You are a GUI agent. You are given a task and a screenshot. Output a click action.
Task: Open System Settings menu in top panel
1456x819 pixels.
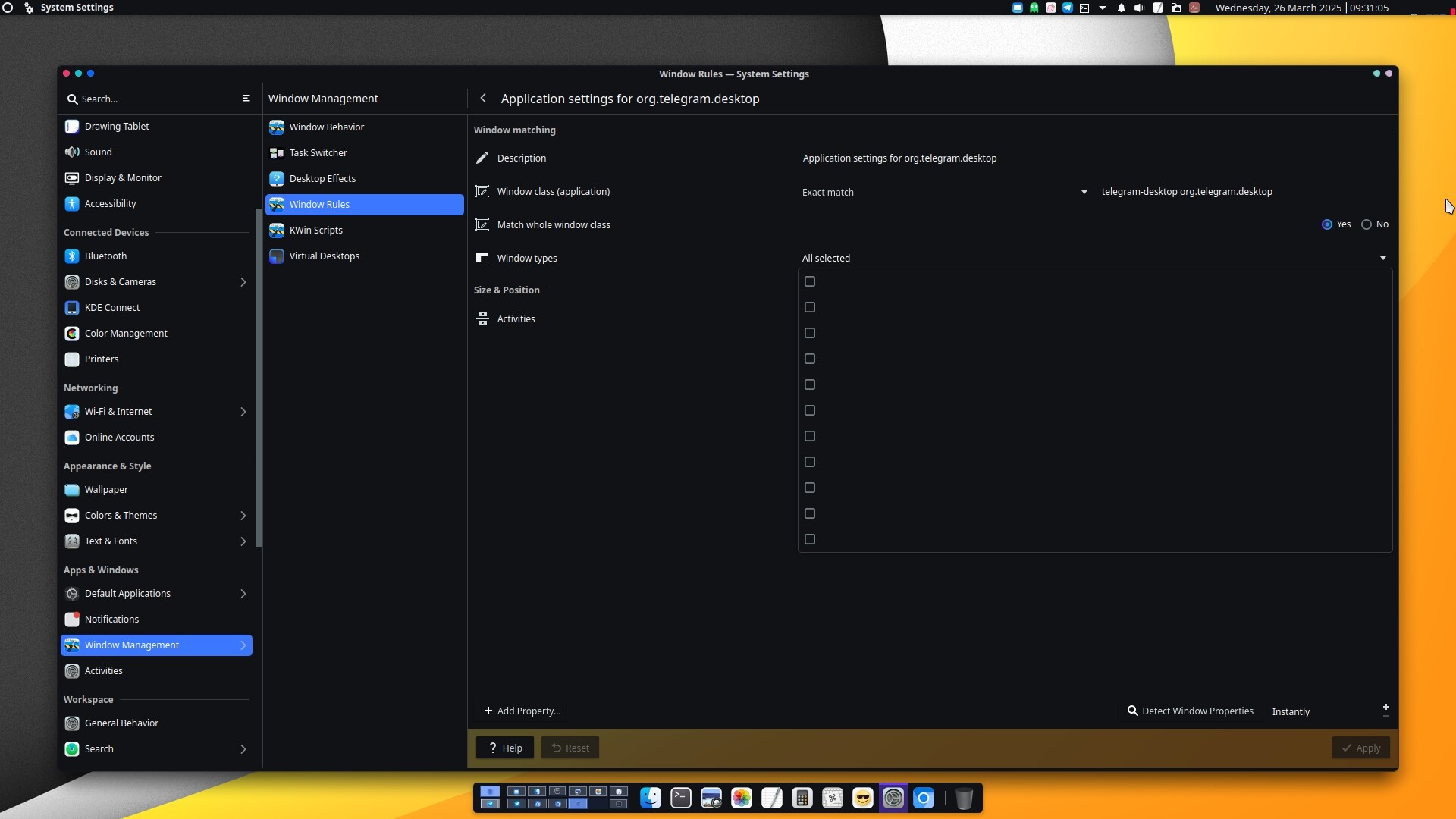click(x=77, y=8)
